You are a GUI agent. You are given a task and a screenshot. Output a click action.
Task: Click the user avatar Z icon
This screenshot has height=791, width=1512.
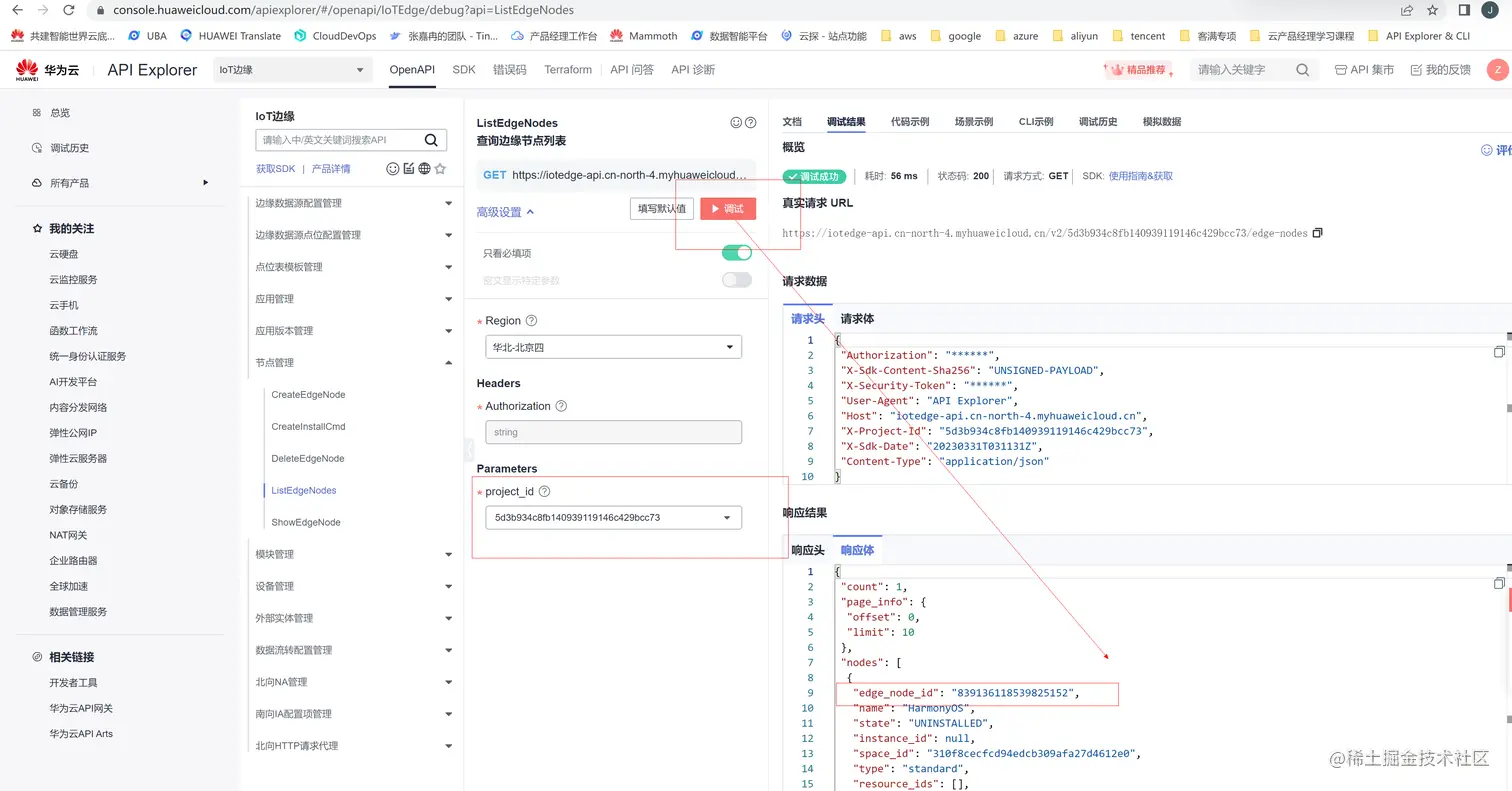(1497, 70)
